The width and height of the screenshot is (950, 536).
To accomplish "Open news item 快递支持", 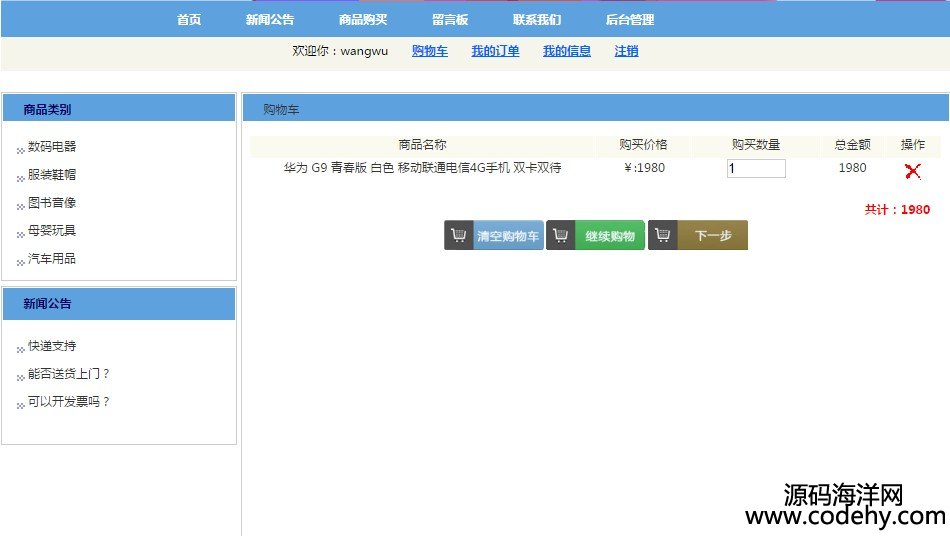I will pyautogui.click(x=51, y=346).
